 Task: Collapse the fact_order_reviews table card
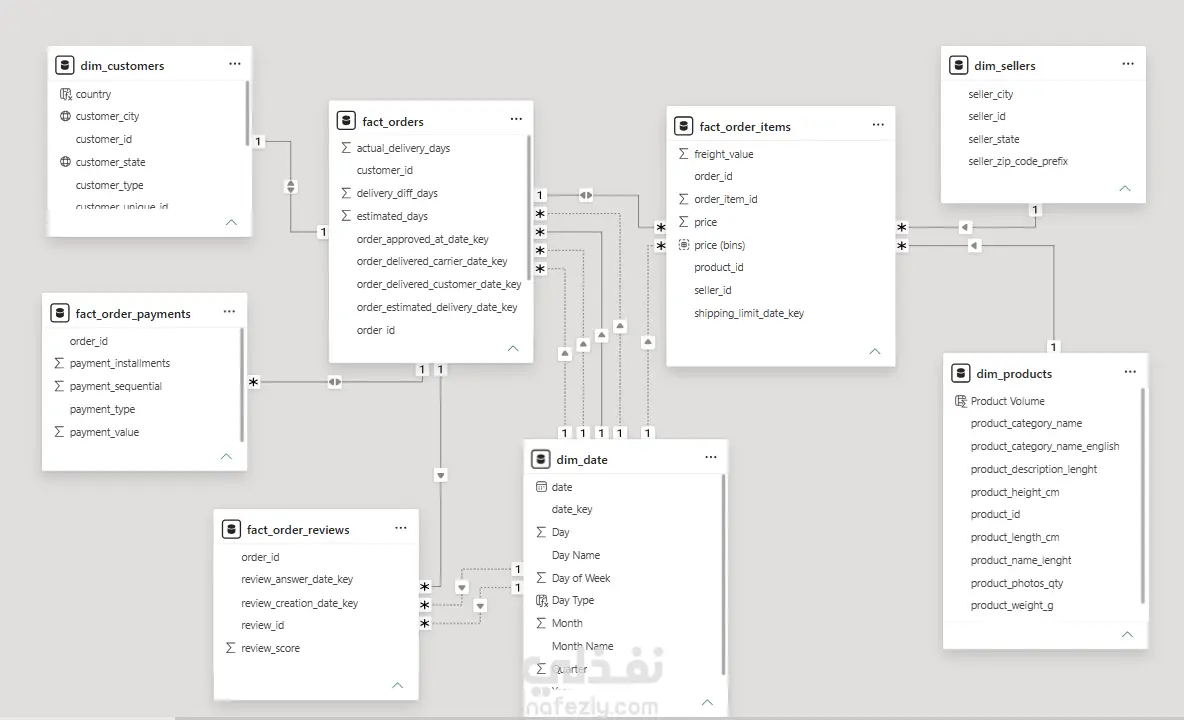tap(397, 685)
